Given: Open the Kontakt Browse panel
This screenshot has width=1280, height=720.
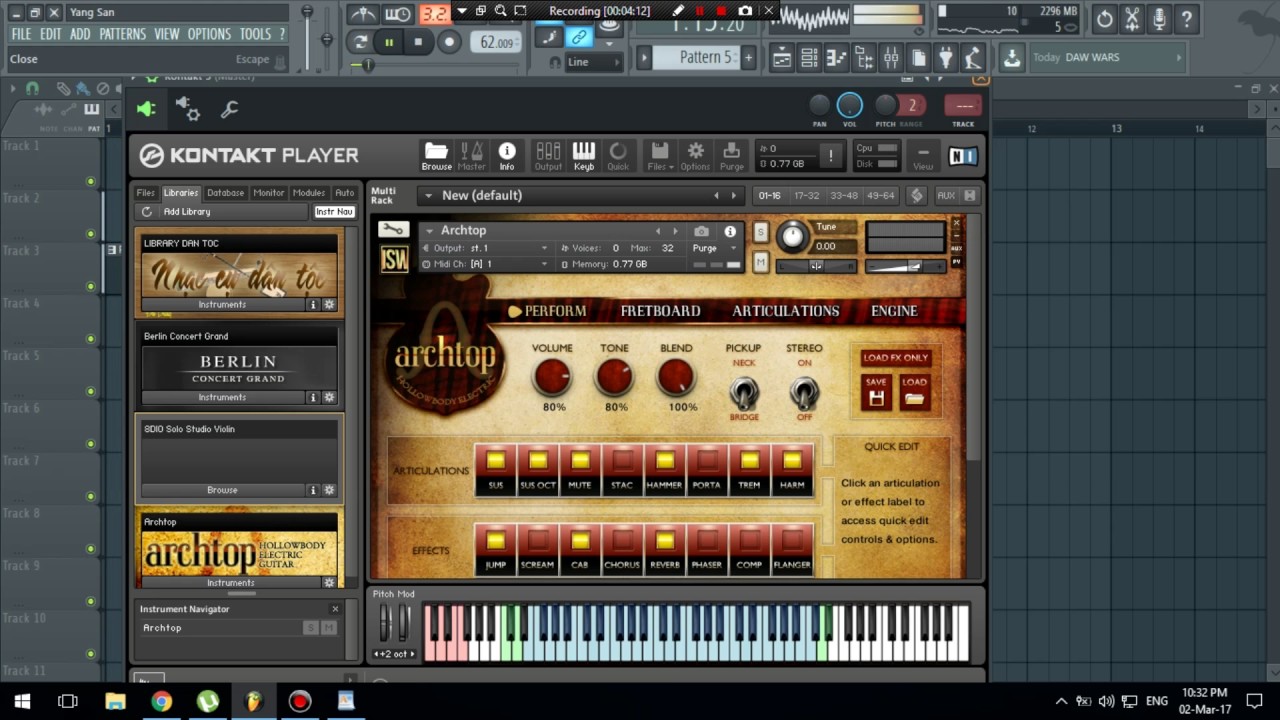Looking at the screenshot, I should tap(436, 155).
